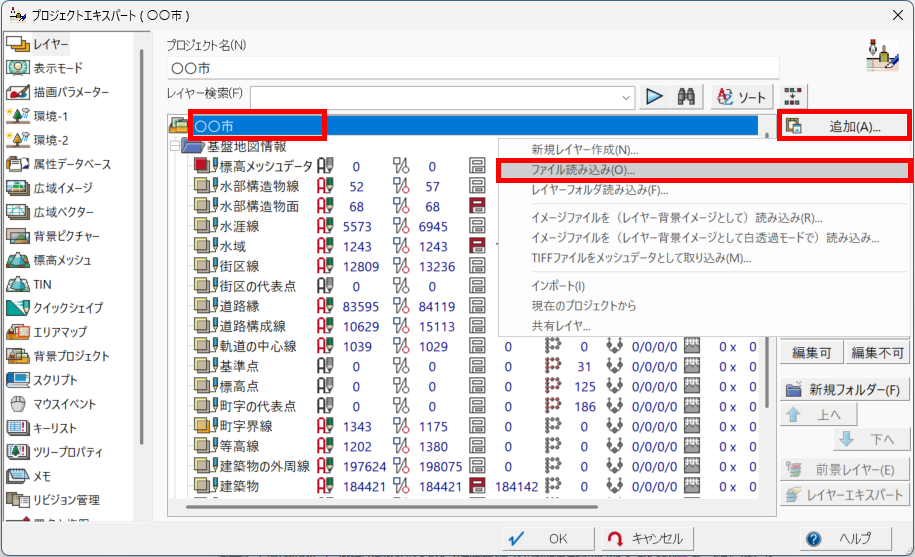Viewport: 915px width, 557px height.
Task: Click the tree layout icon beside ソート
Action: point(792,97)
